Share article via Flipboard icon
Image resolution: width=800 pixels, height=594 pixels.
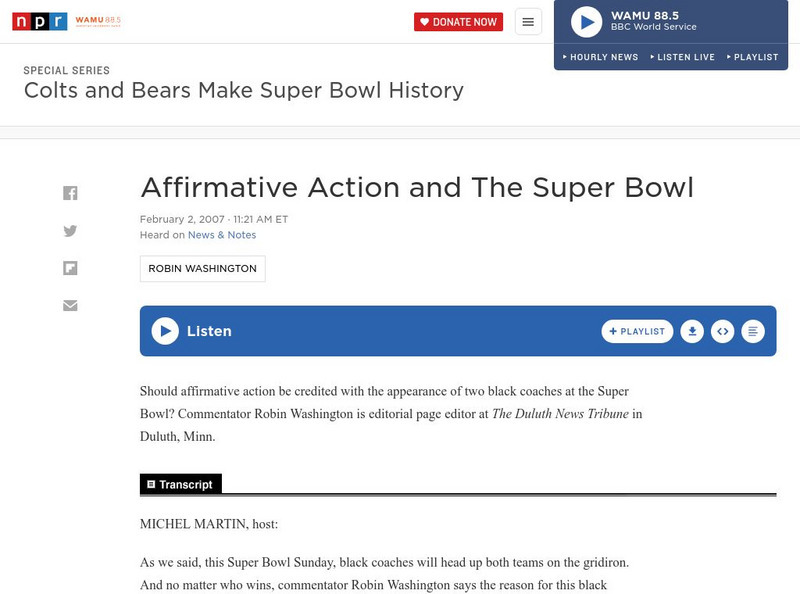click(x=70, y=268)
